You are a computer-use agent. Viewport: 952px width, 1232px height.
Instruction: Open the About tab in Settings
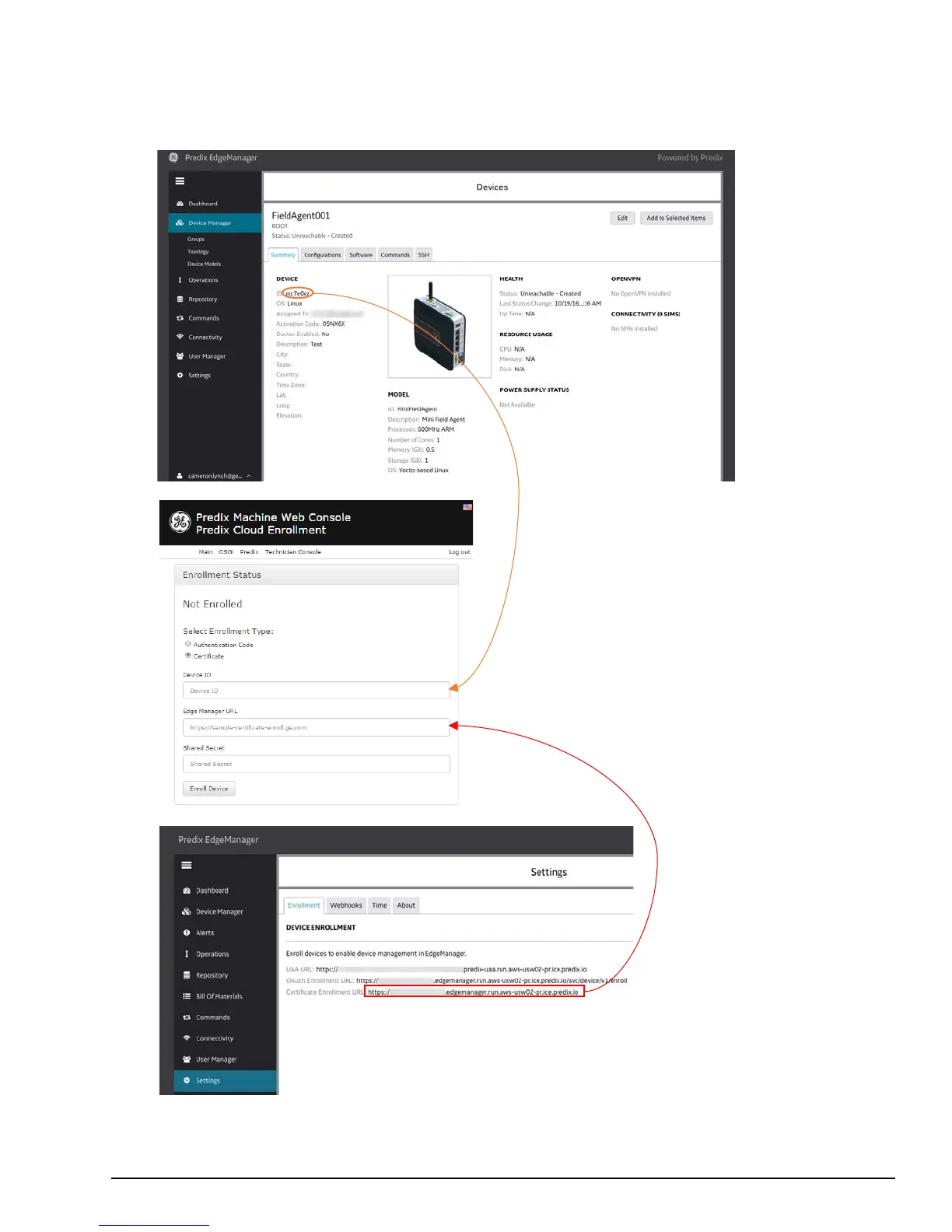click(x=406, y=905)
